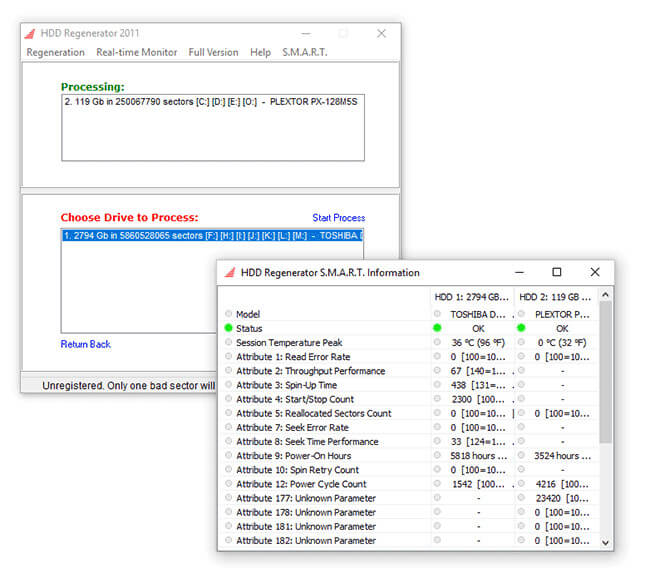Minimize the HDD Regenerator 2011 window
The height and width of the screenshot is (588, 650).
tap(306, 34)
